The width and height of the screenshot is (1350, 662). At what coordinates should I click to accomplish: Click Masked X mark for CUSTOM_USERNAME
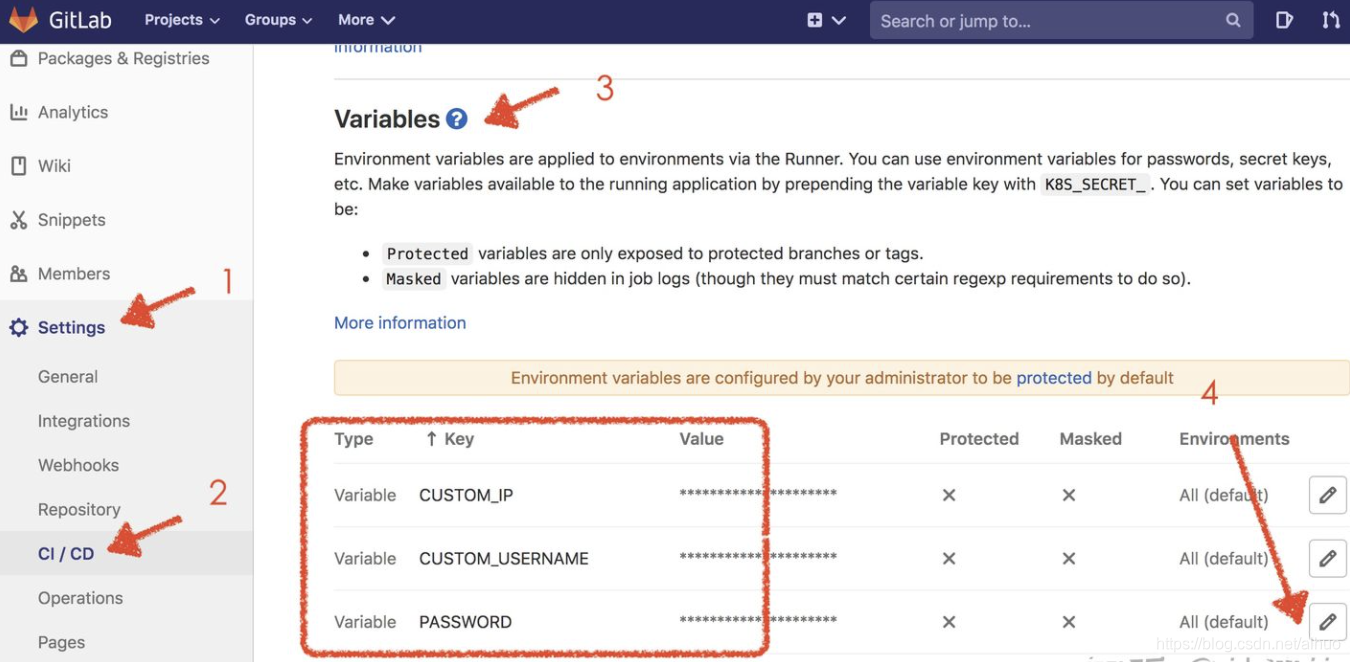click(1069, 558)
